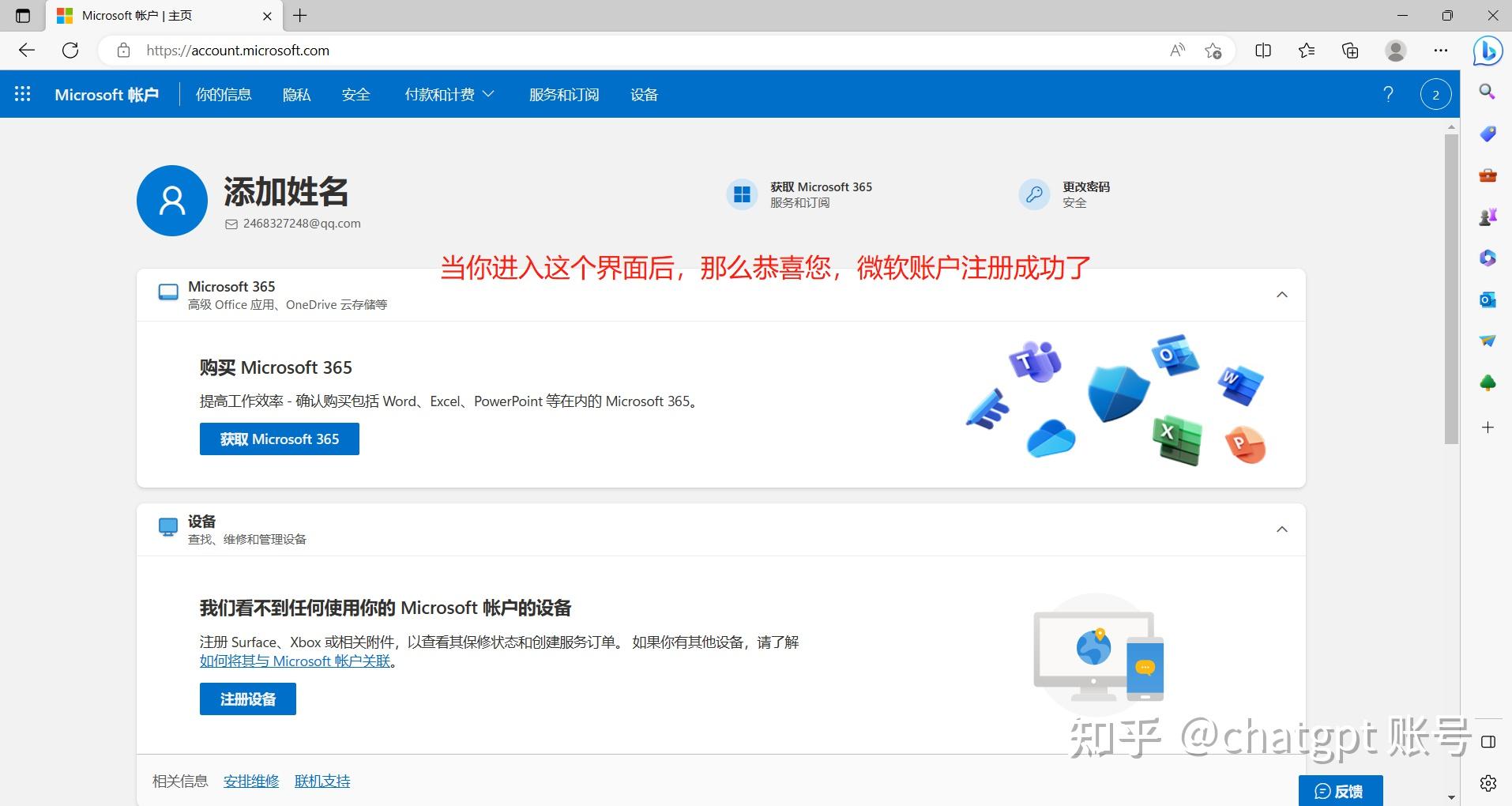Open split screen icon

(x=1263, y=51)
